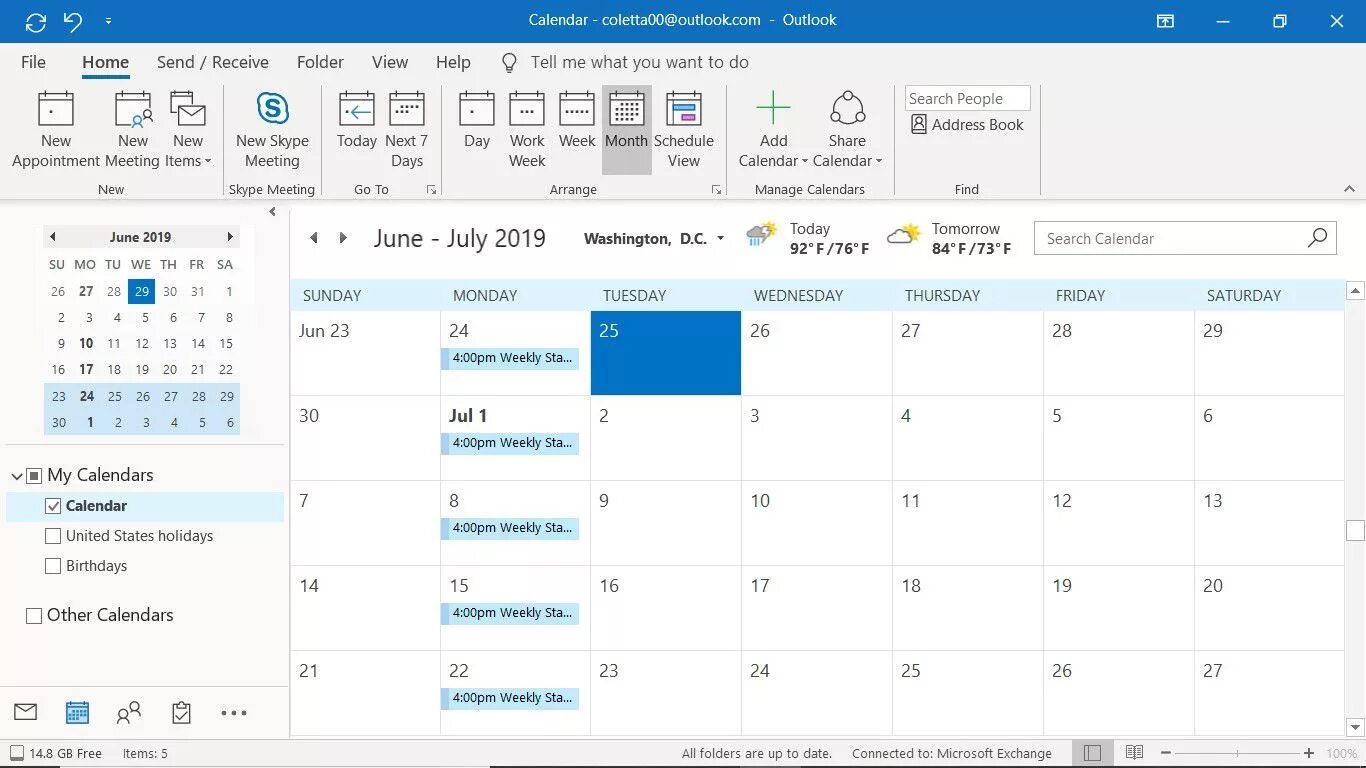The height and width of the screenshot is (768, 1366).
Task: Select the Month view button
Action: (627, 130)
